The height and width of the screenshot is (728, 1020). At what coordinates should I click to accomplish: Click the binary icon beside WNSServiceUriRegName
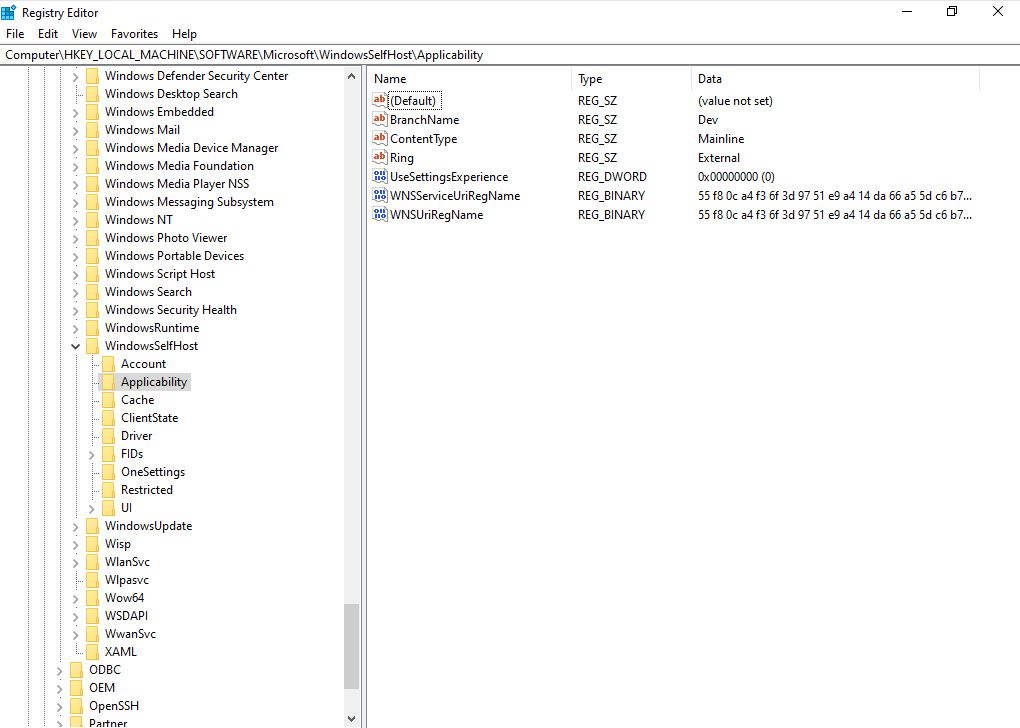click(379, 195)
